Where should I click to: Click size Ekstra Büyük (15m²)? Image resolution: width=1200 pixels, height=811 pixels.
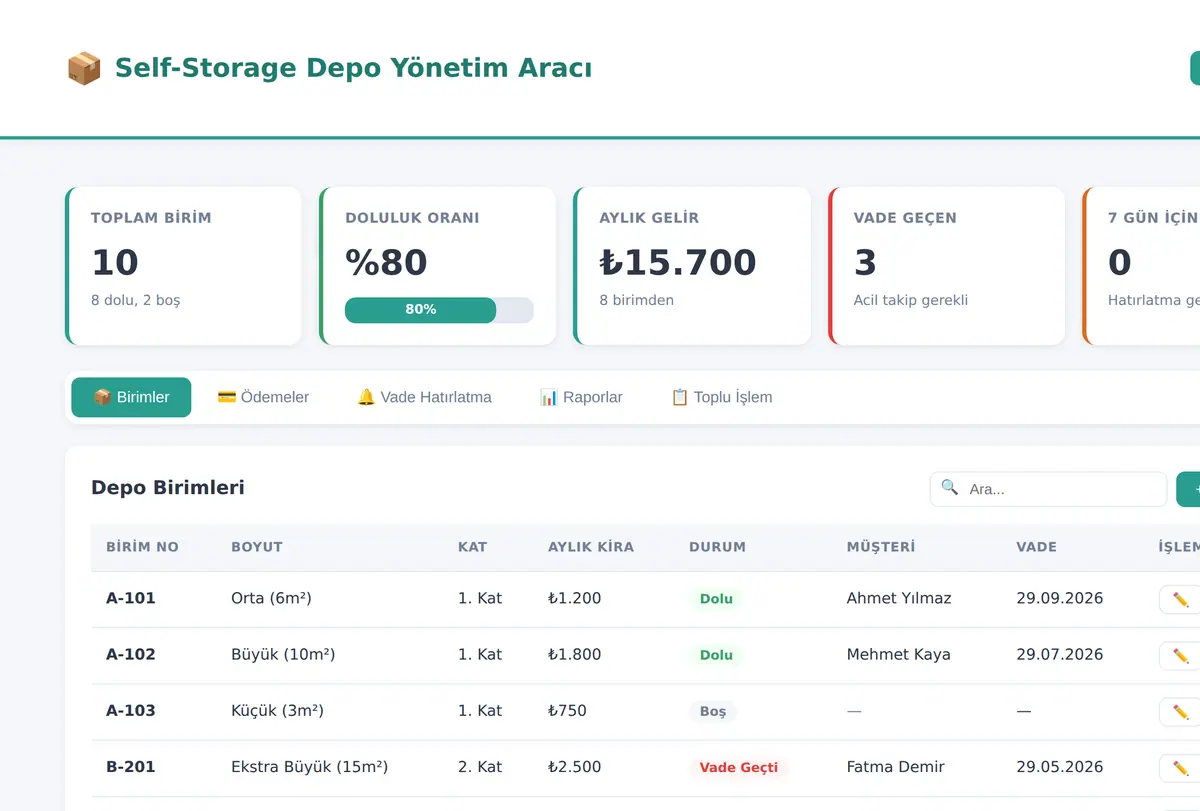coord(309,766)
